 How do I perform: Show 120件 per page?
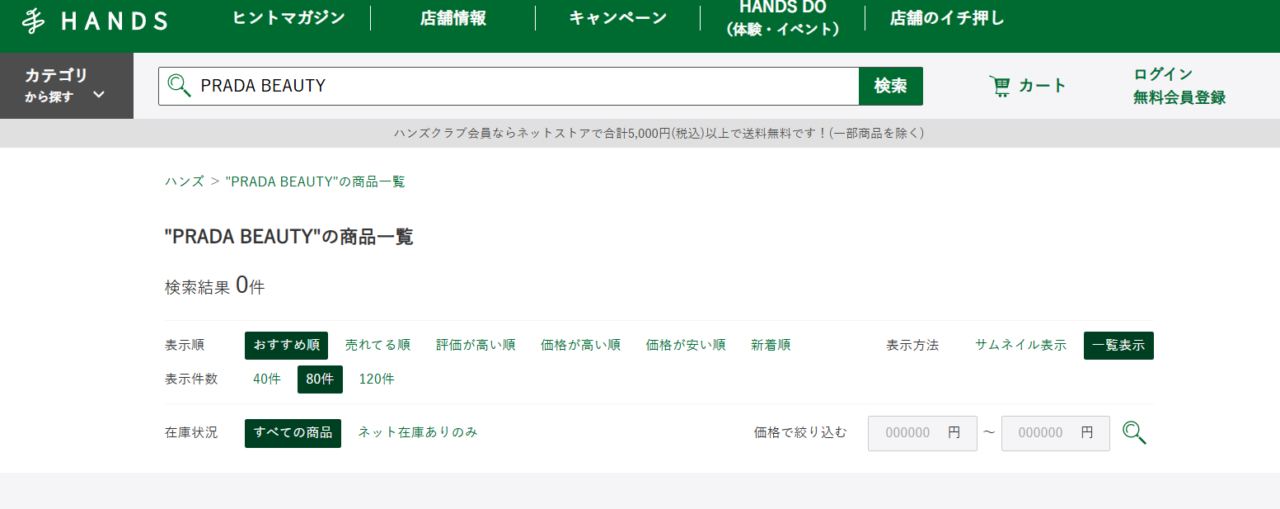pos(377,379)
